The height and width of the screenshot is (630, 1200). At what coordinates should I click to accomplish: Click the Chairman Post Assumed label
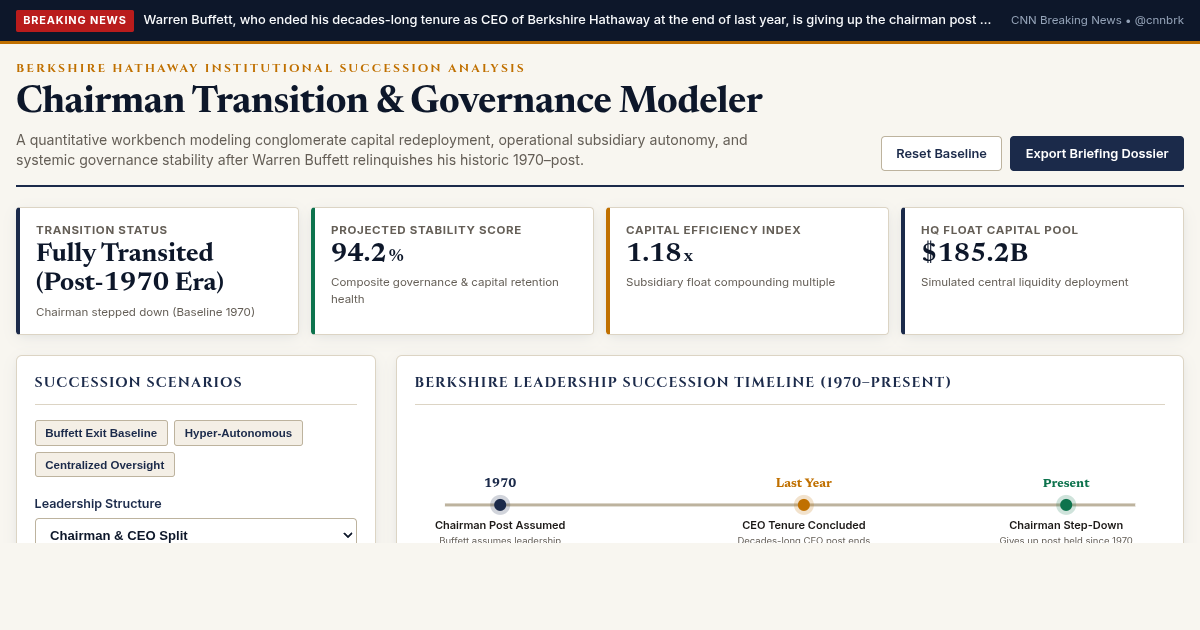click(x=500, y=525)
